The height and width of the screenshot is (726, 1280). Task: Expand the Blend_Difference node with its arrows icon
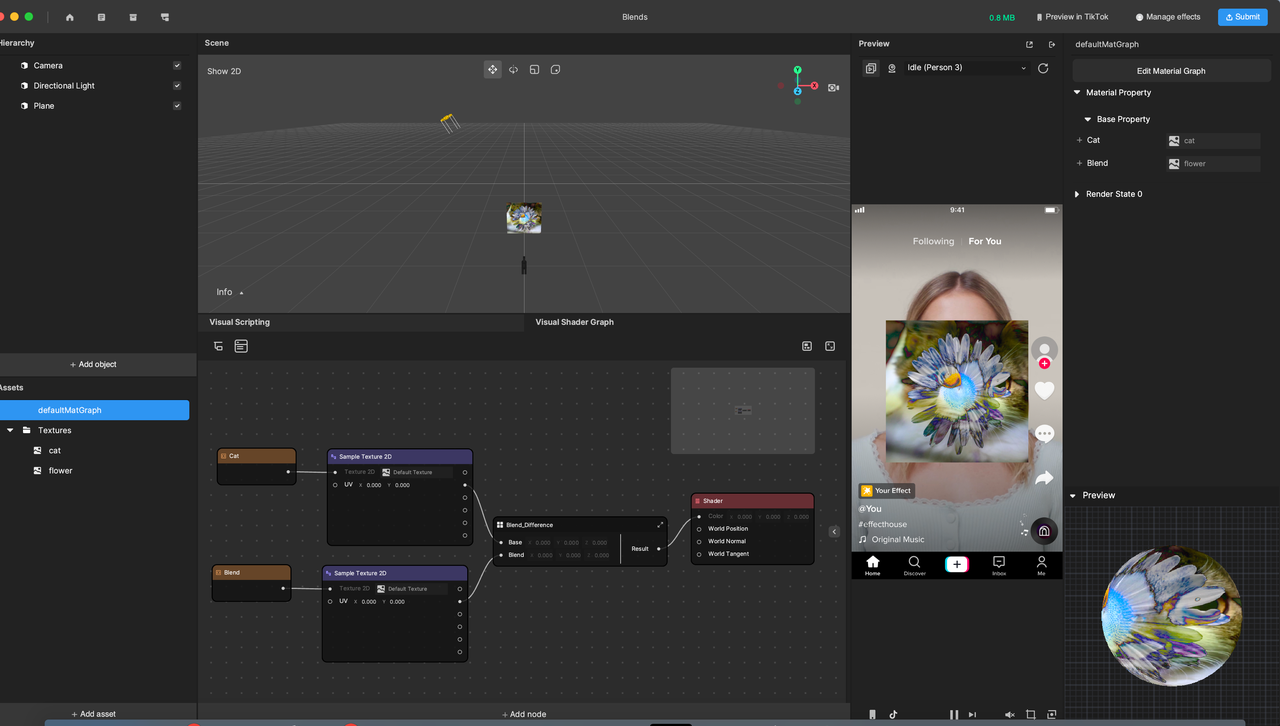pos(660,524)
